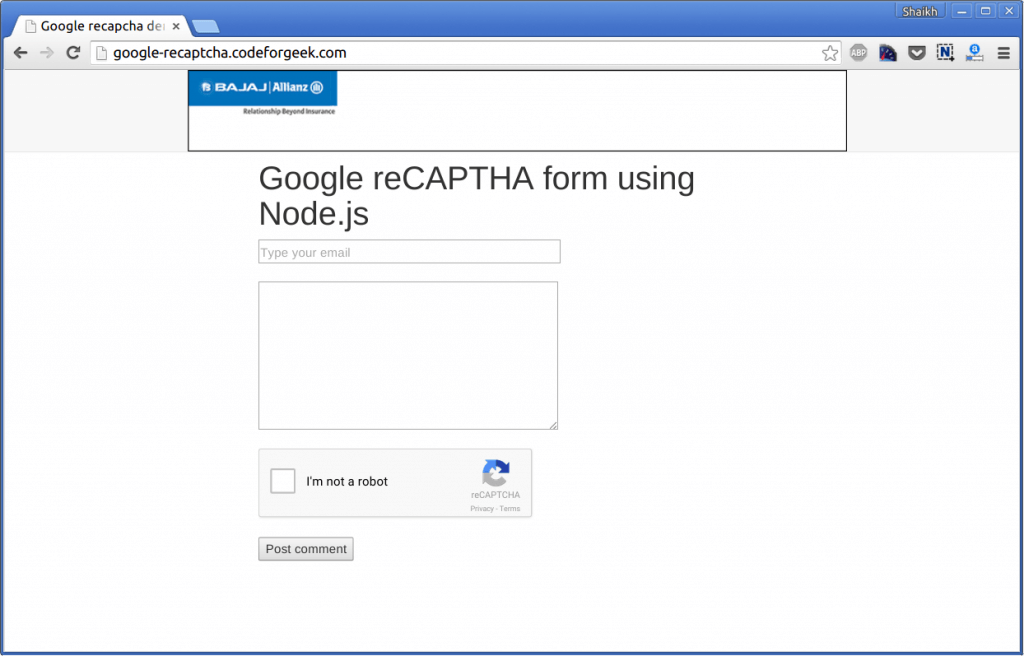
Task: Click the speedometer extension icon
Action: [x=887, y=52]
